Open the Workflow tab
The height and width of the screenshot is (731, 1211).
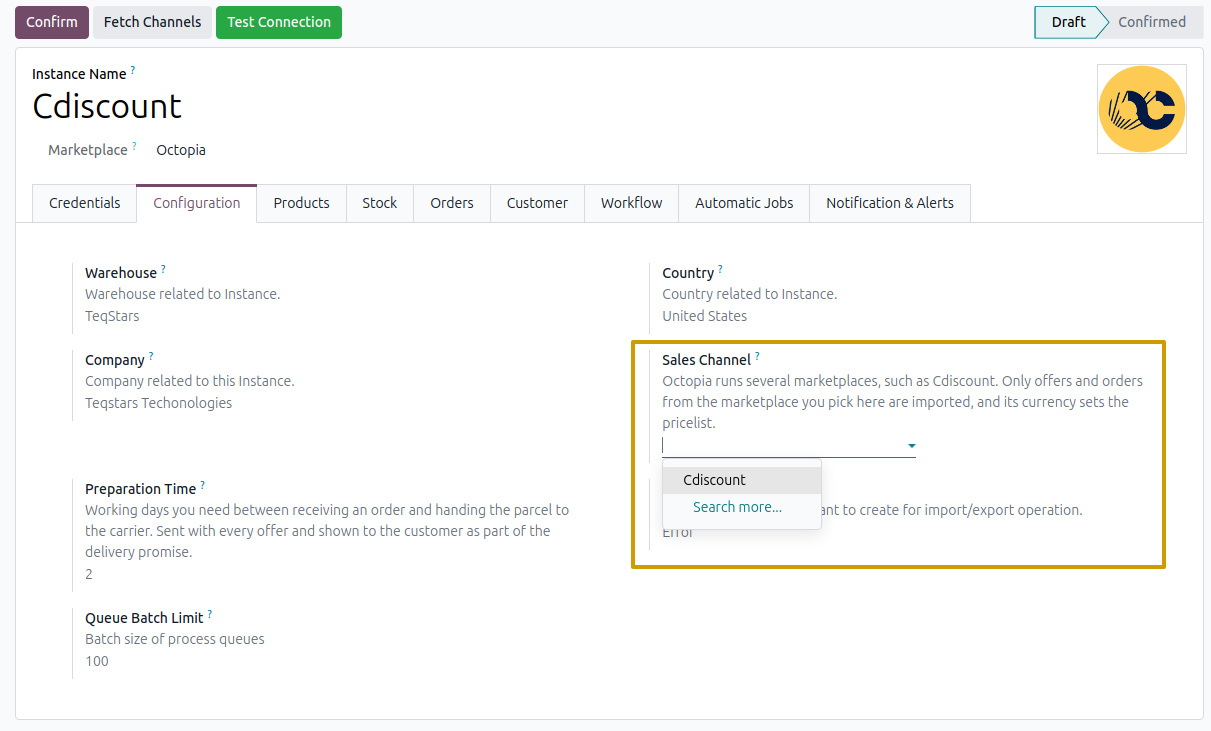tap(631, 203)
